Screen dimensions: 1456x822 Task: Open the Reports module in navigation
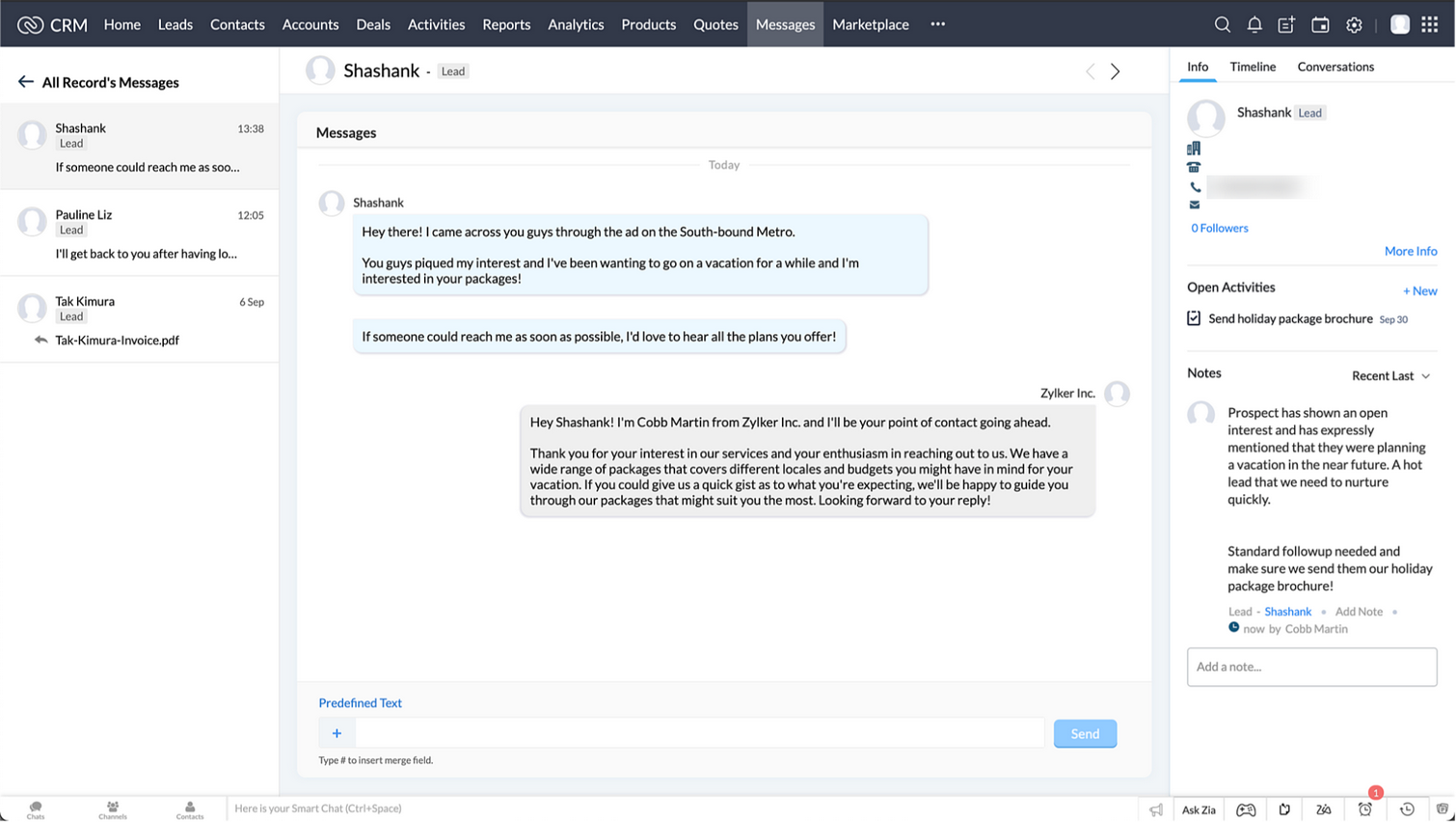point(506,24)
